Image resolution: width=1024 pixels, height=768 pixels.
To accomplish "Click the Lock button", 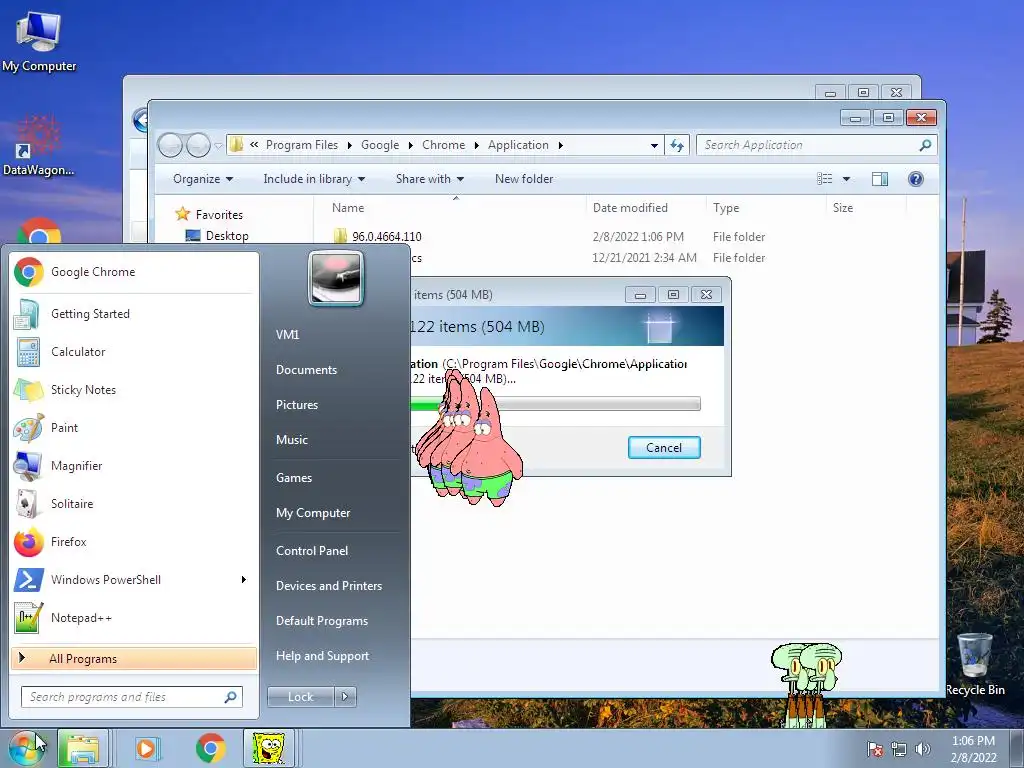I will coord(300,697).
